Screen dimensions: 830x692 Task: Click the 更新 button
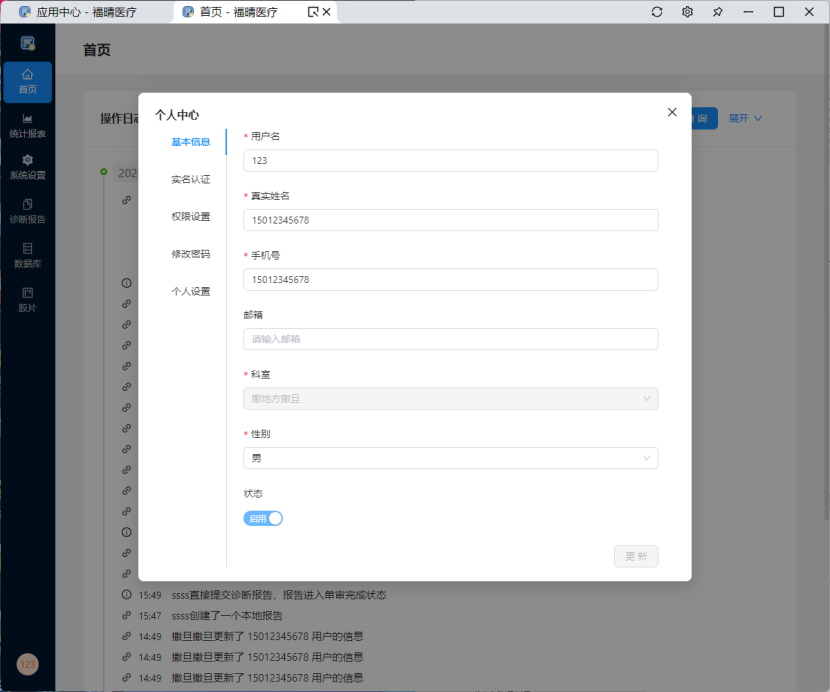point(636,556)
